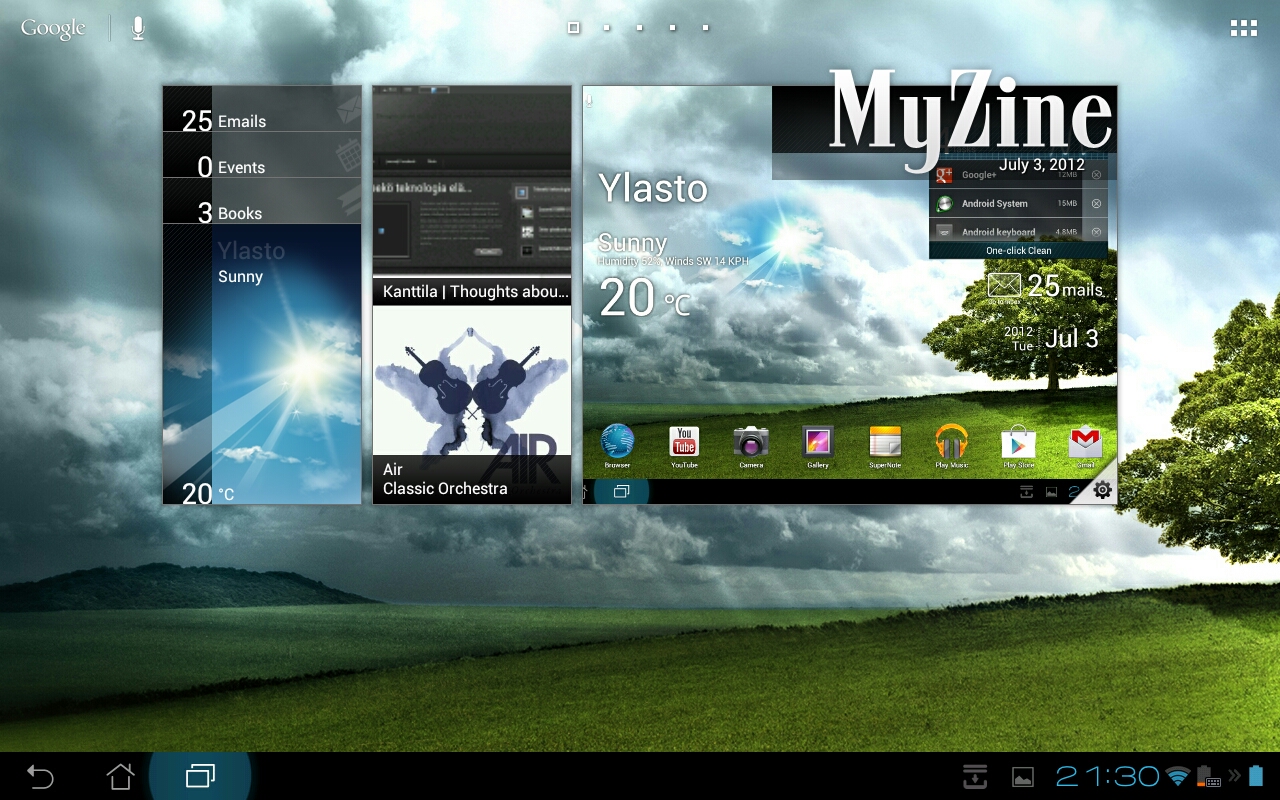
Task: Open the 25 Emails widget row
Action: (x=262, y=109)
